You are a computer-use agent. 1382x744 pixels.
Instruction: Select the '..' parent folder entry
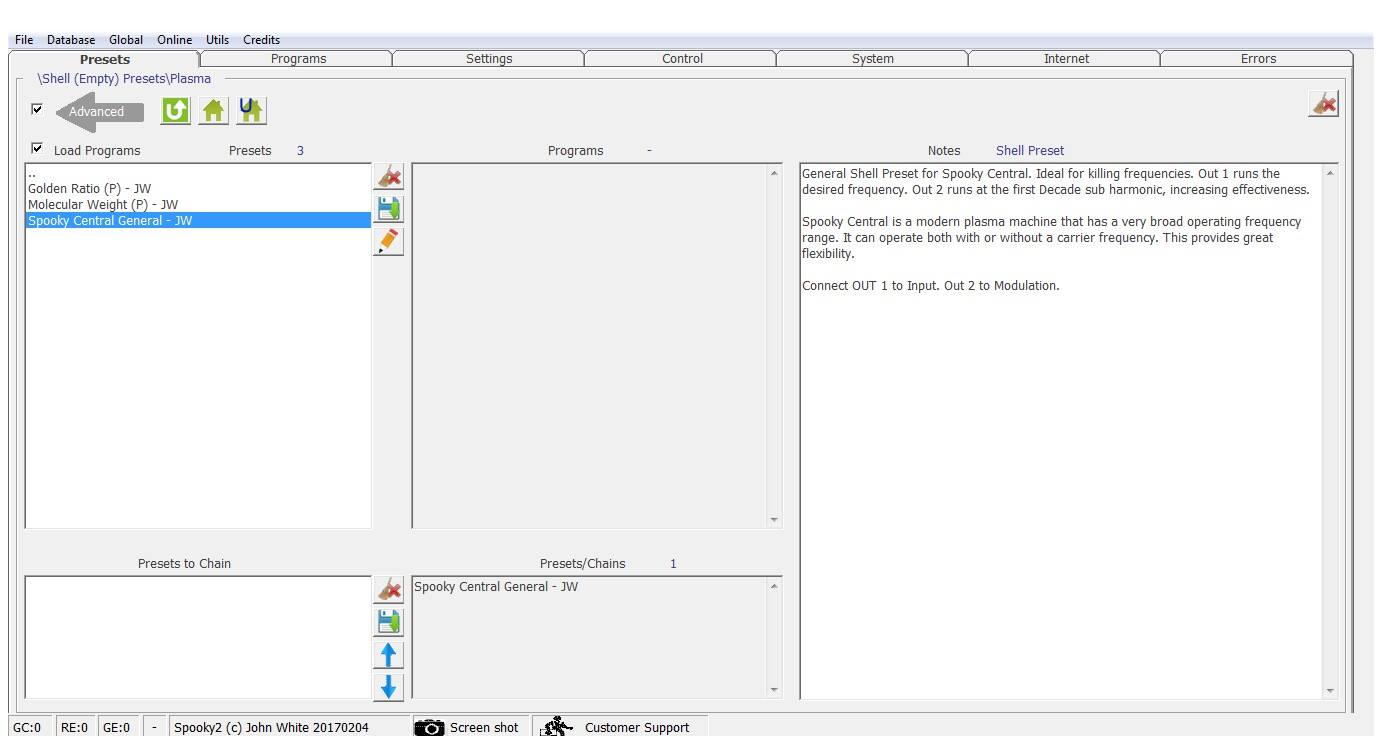point(198,173)
